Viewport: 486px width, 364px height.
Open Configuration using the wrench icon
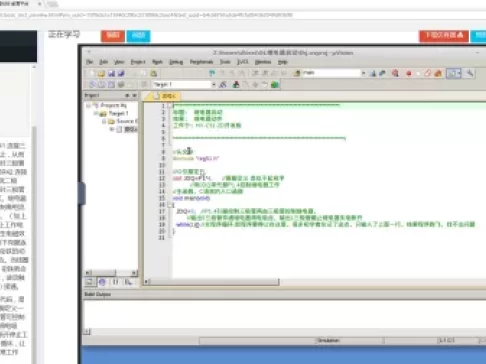coord(470,73)
